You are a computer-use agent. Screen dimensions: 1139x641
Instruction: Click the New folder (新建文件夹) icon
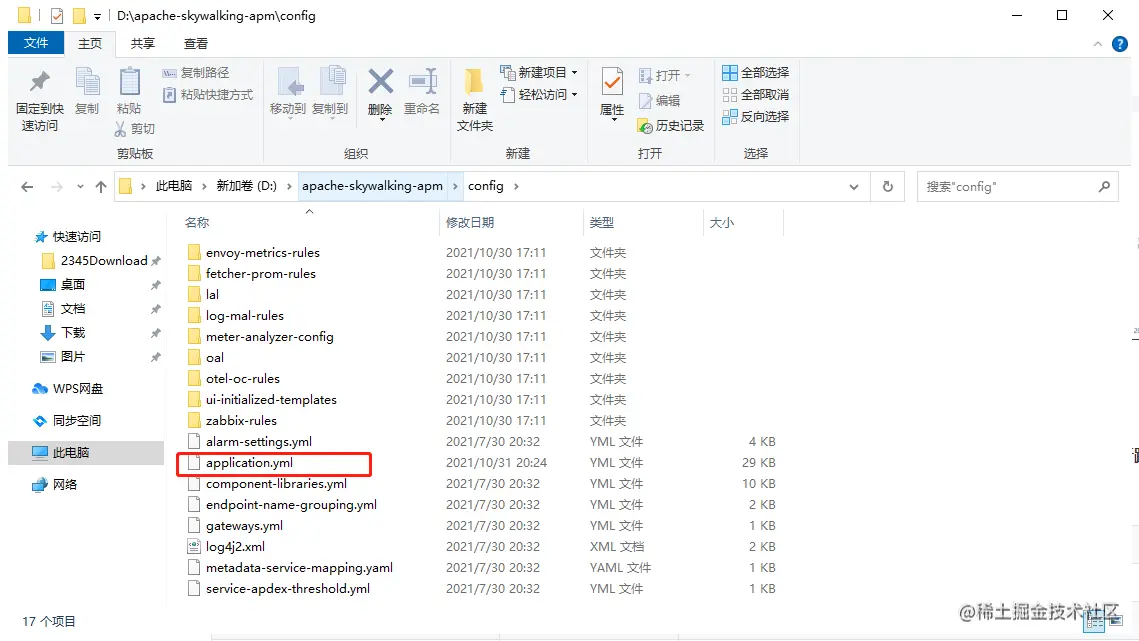474,81
